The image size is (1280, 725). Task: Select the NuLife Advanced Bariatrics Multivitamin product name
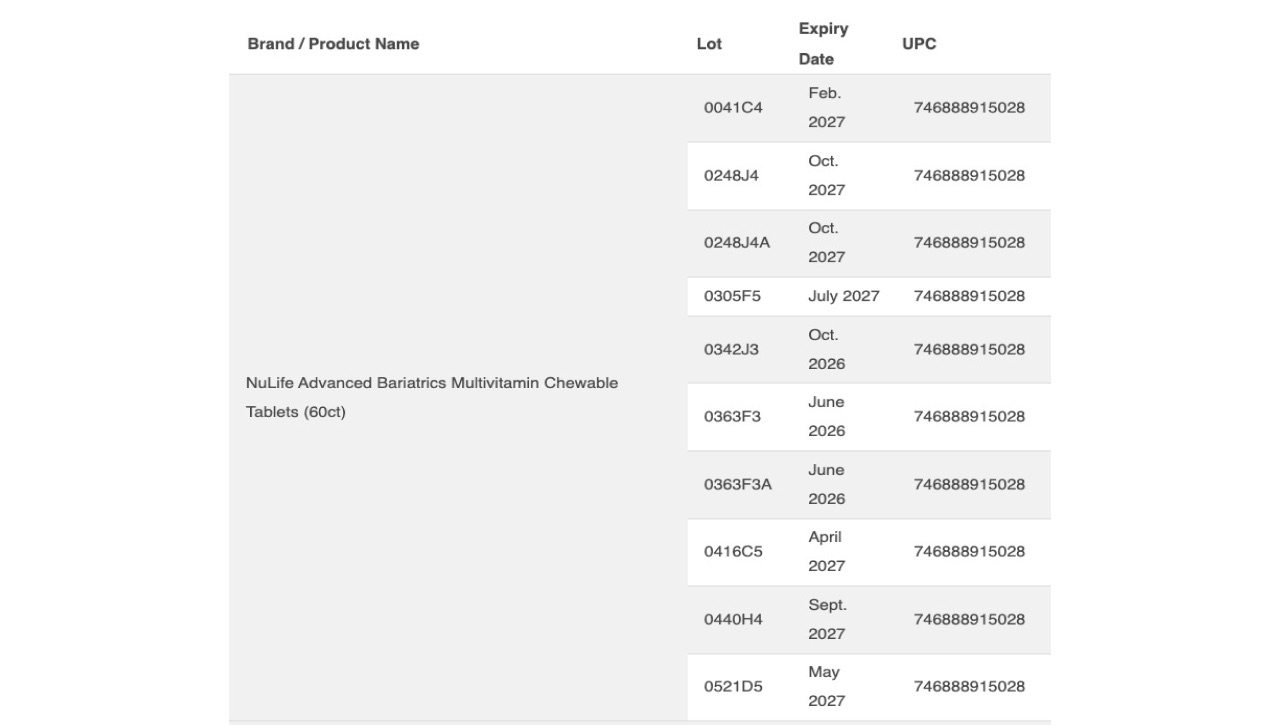(432, 397)
